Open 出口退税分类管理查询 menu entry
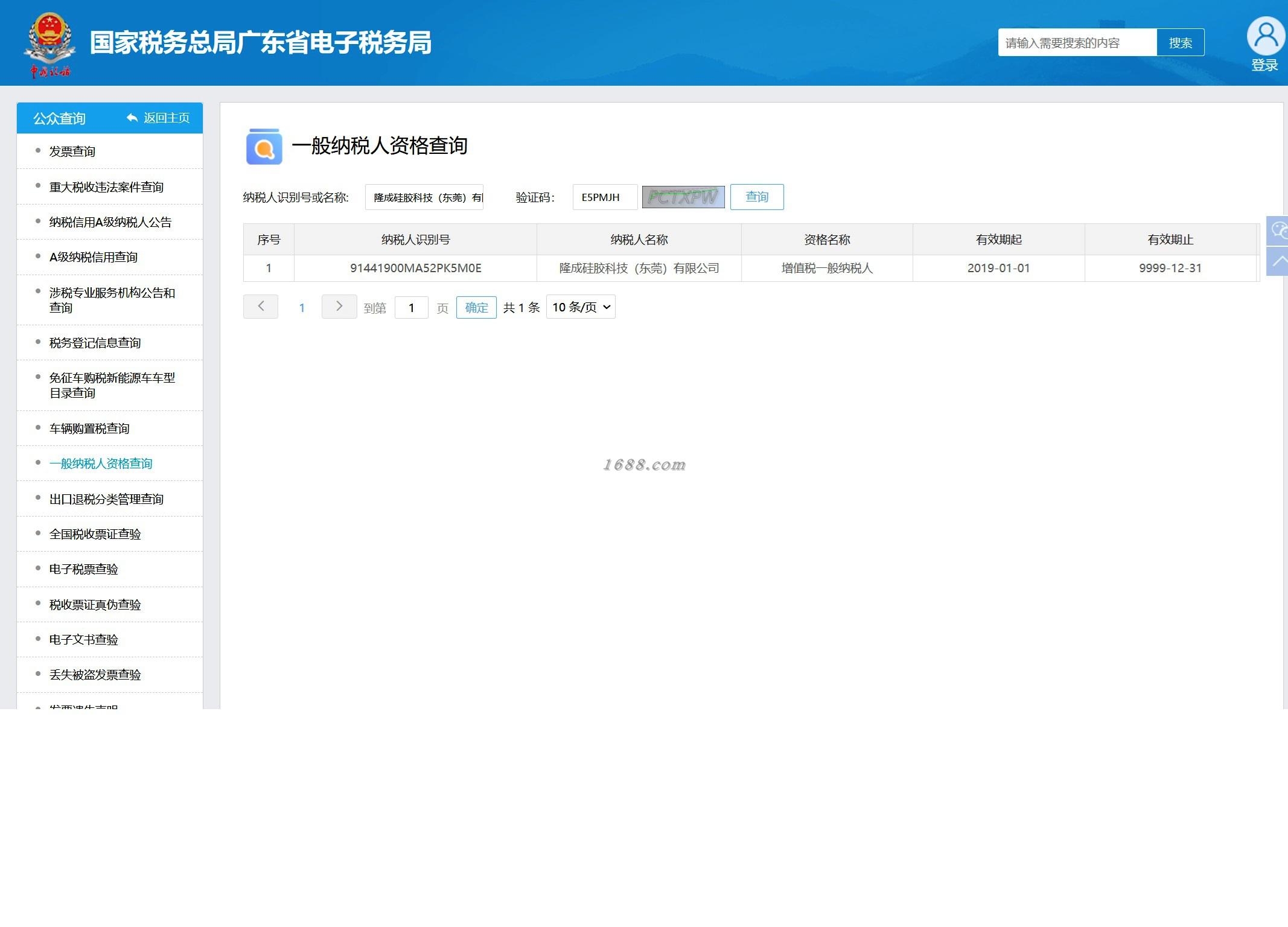The width and height of the screenshot is (1288, 927). click(x=106, y=499)
